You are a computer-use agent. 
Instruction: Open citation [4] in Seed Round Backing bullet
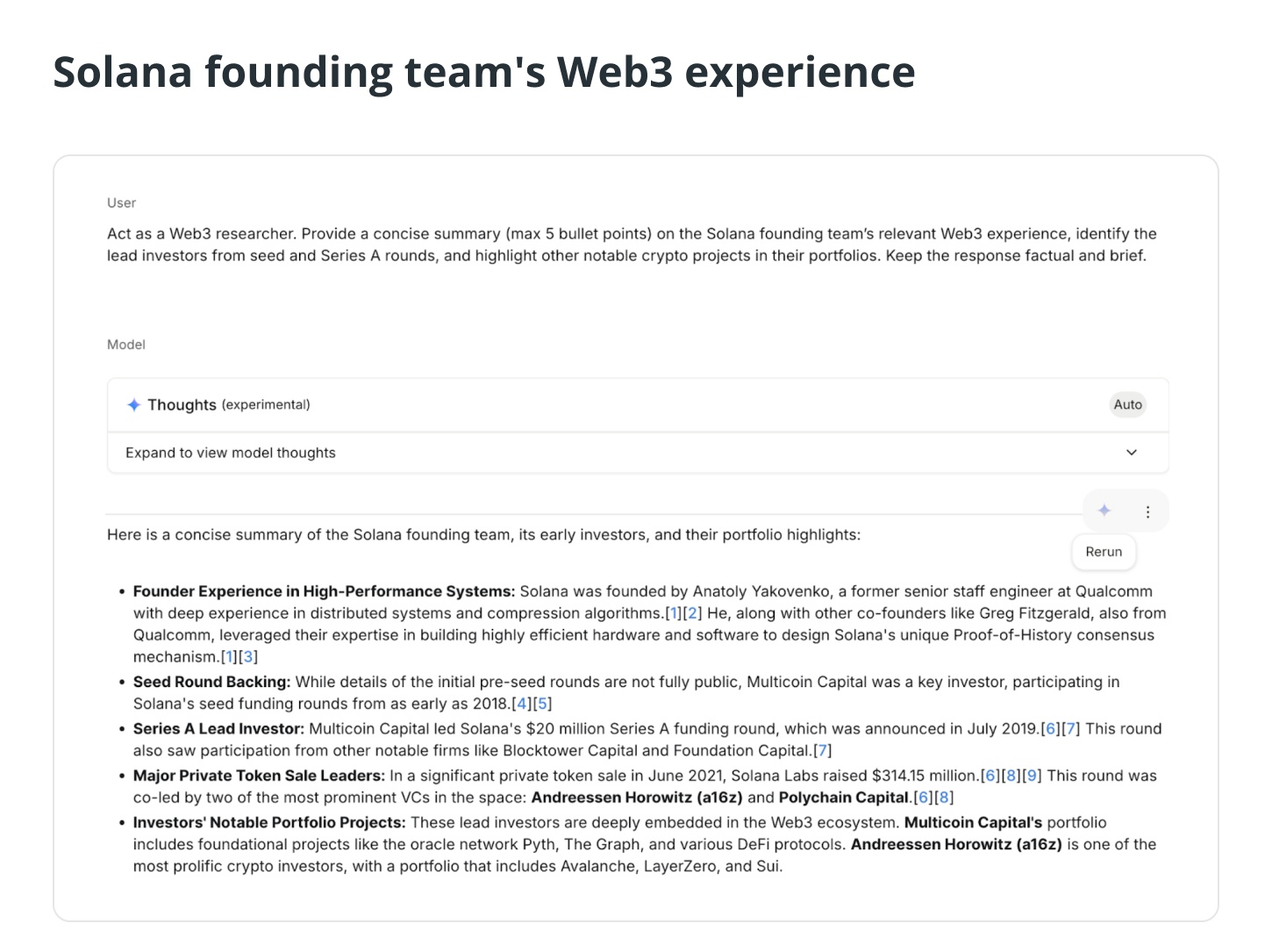pos(523,704)
